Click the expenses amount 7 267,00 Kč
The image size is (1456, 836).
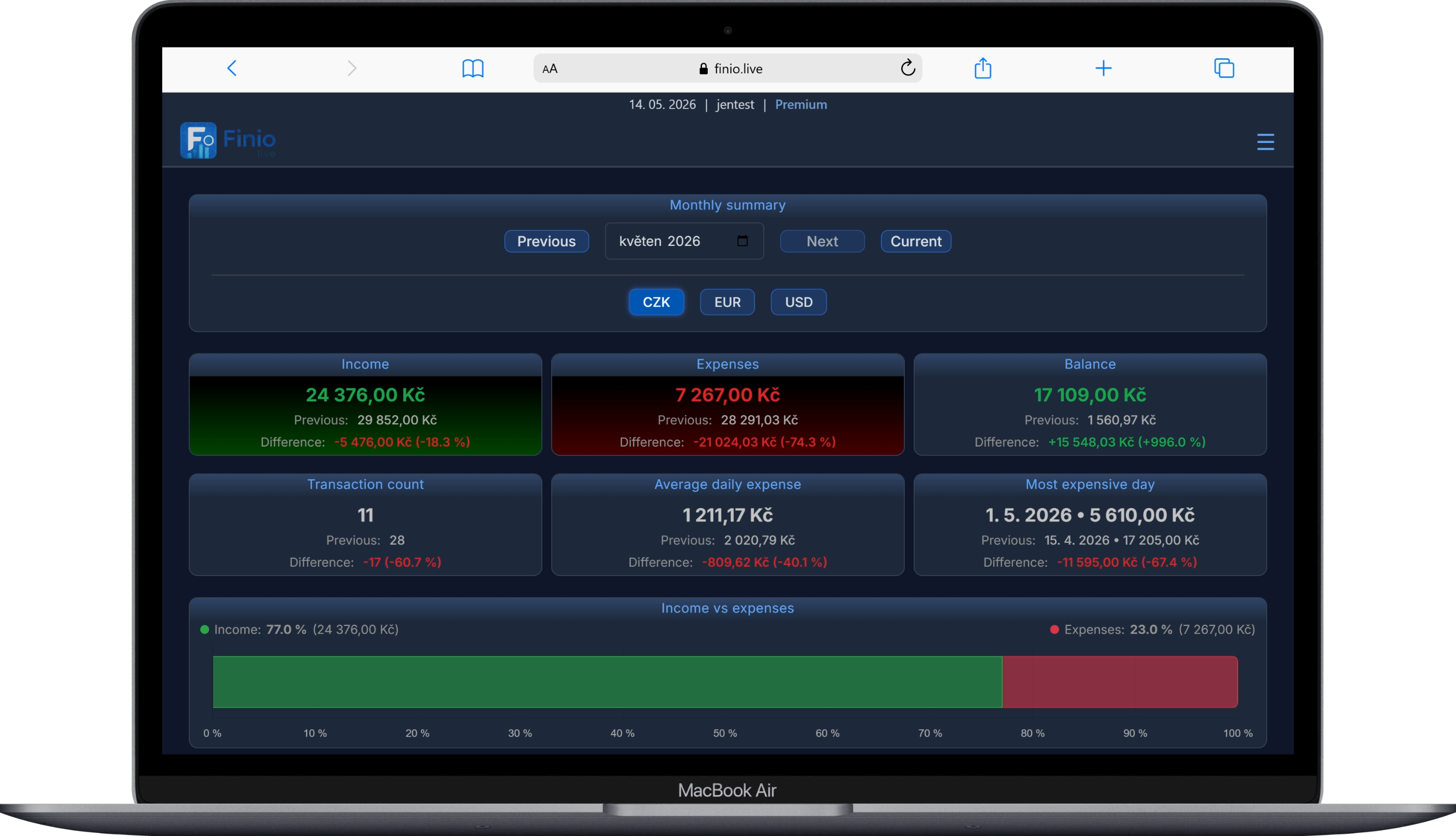pos(727,395)
